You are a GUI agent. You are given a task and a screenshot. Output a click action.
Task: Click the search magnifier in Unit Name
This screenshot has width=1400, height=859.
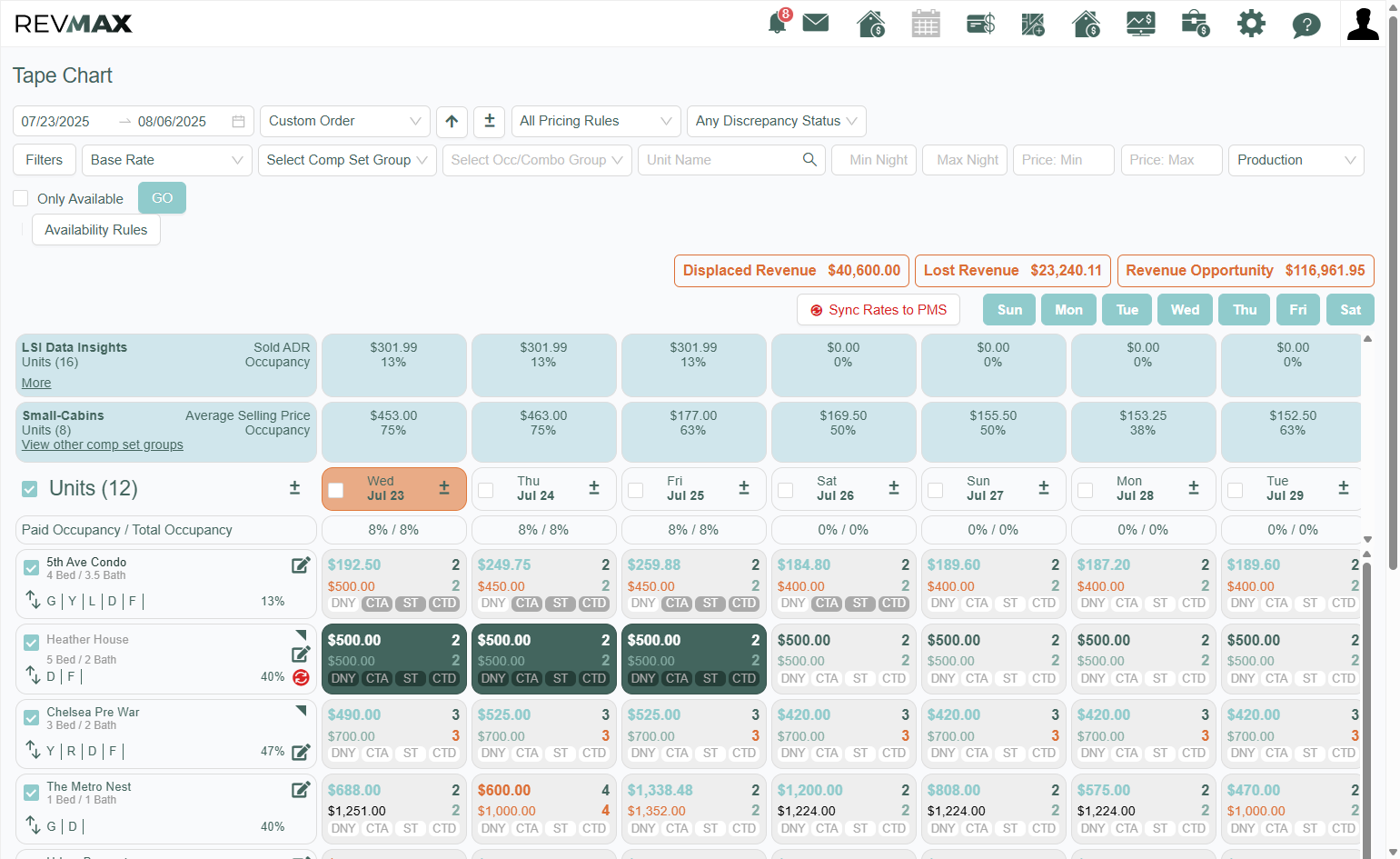click(809, 160)
